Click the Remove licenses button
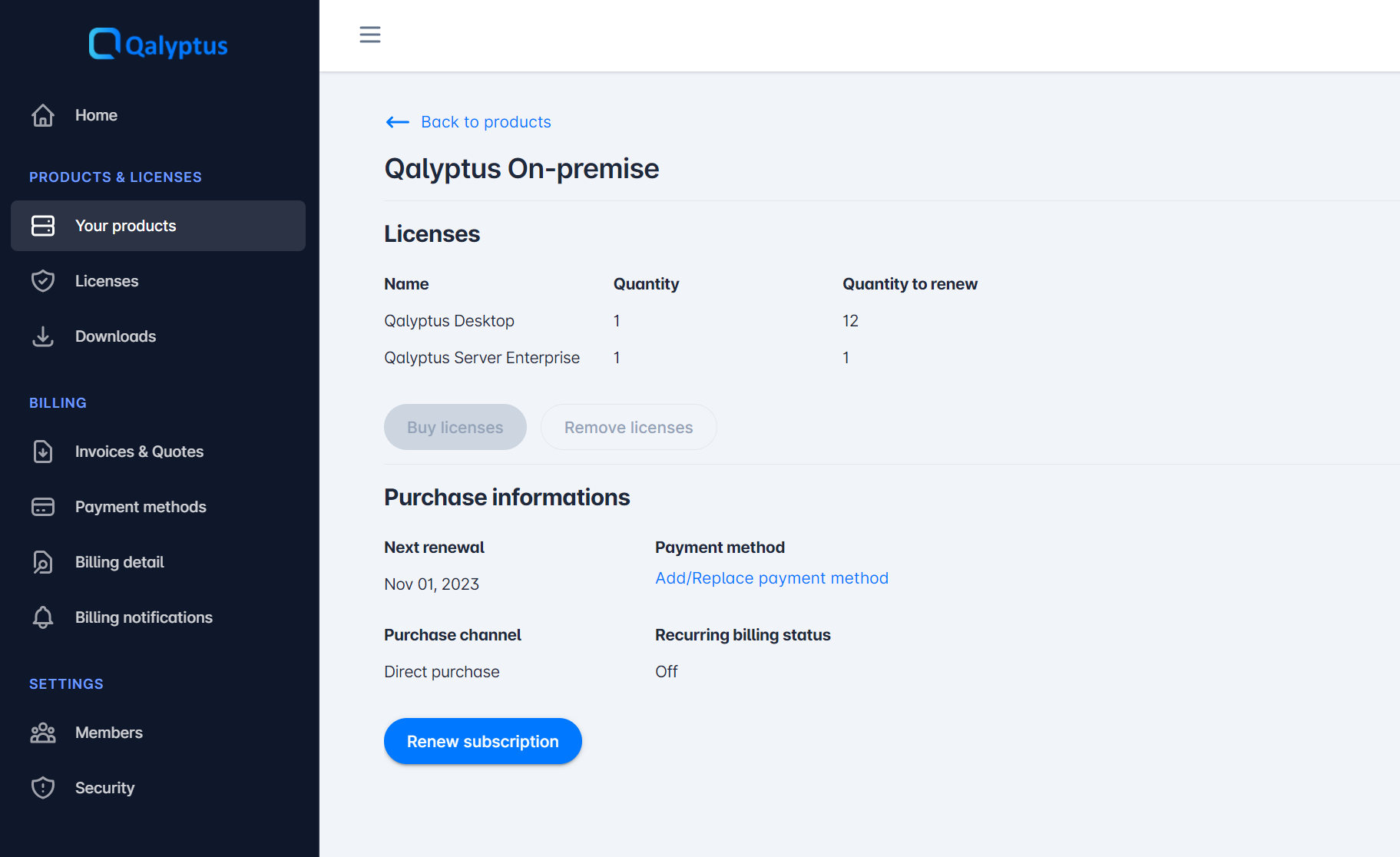 click(x=628, y=427)
